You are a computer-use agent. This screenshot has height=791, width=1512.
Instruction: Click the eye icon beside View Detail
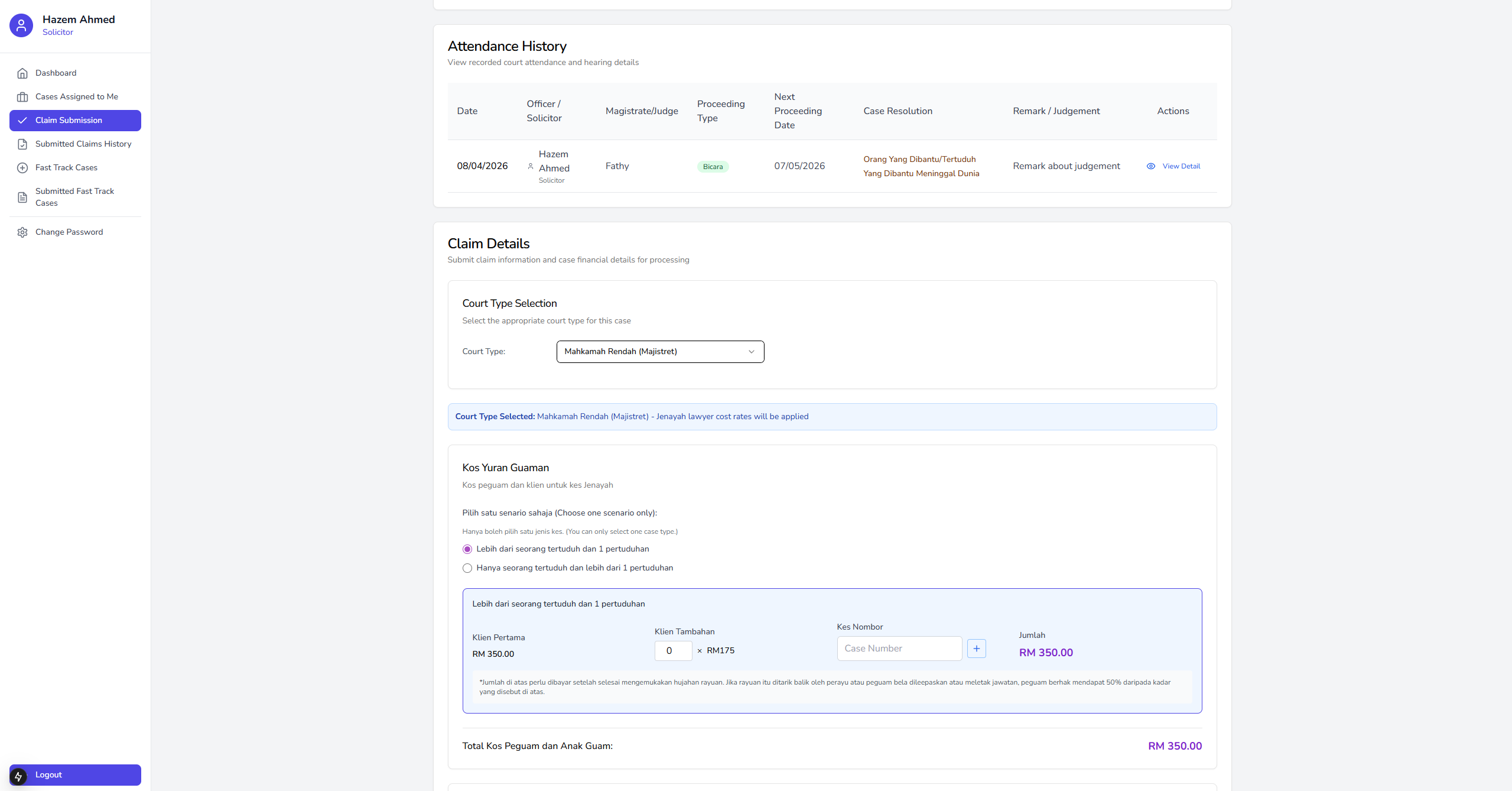(x=1150, y=166)
